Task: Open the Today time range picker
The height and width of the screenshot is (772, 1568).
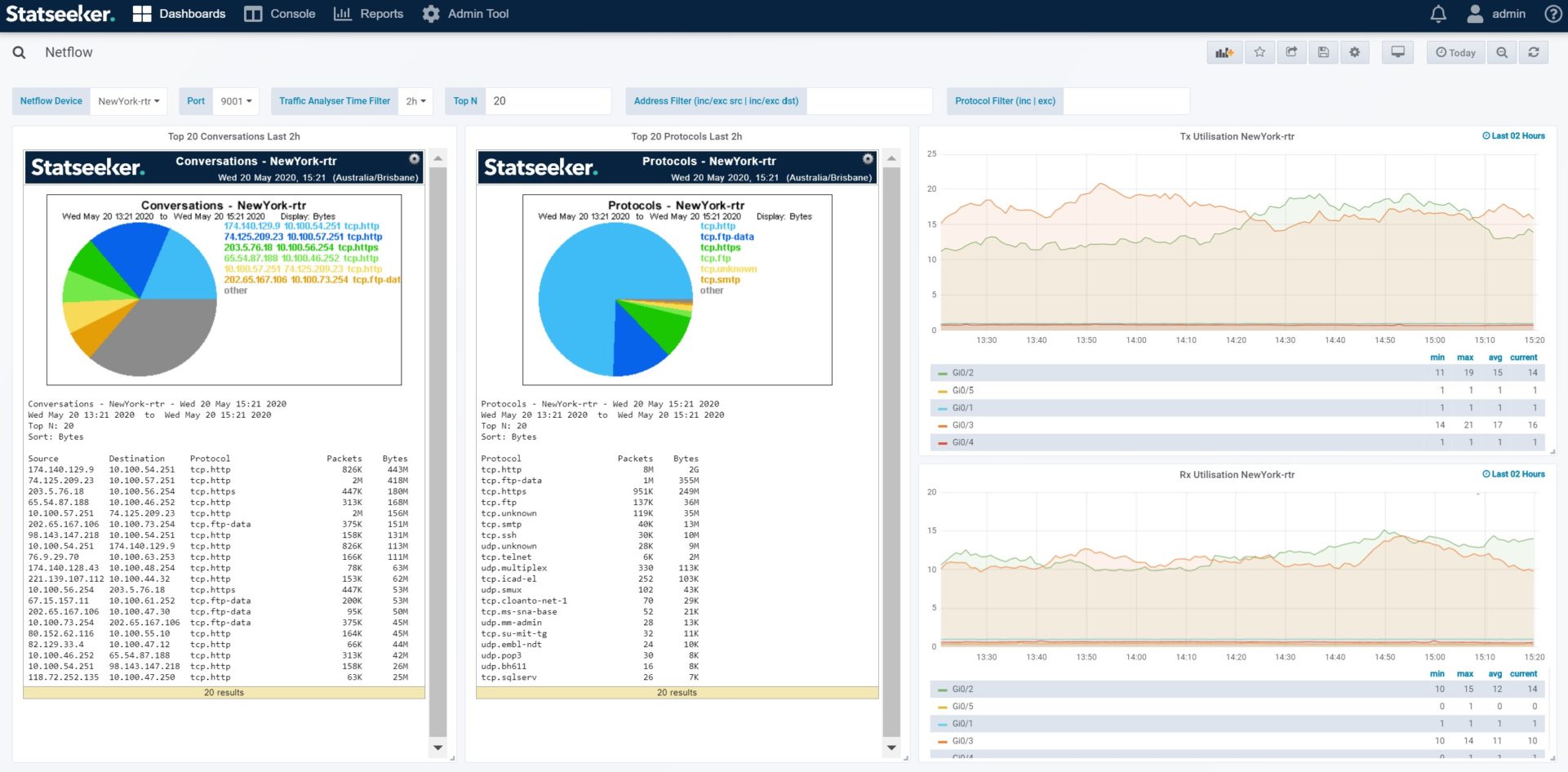Action: point(1455,52)
